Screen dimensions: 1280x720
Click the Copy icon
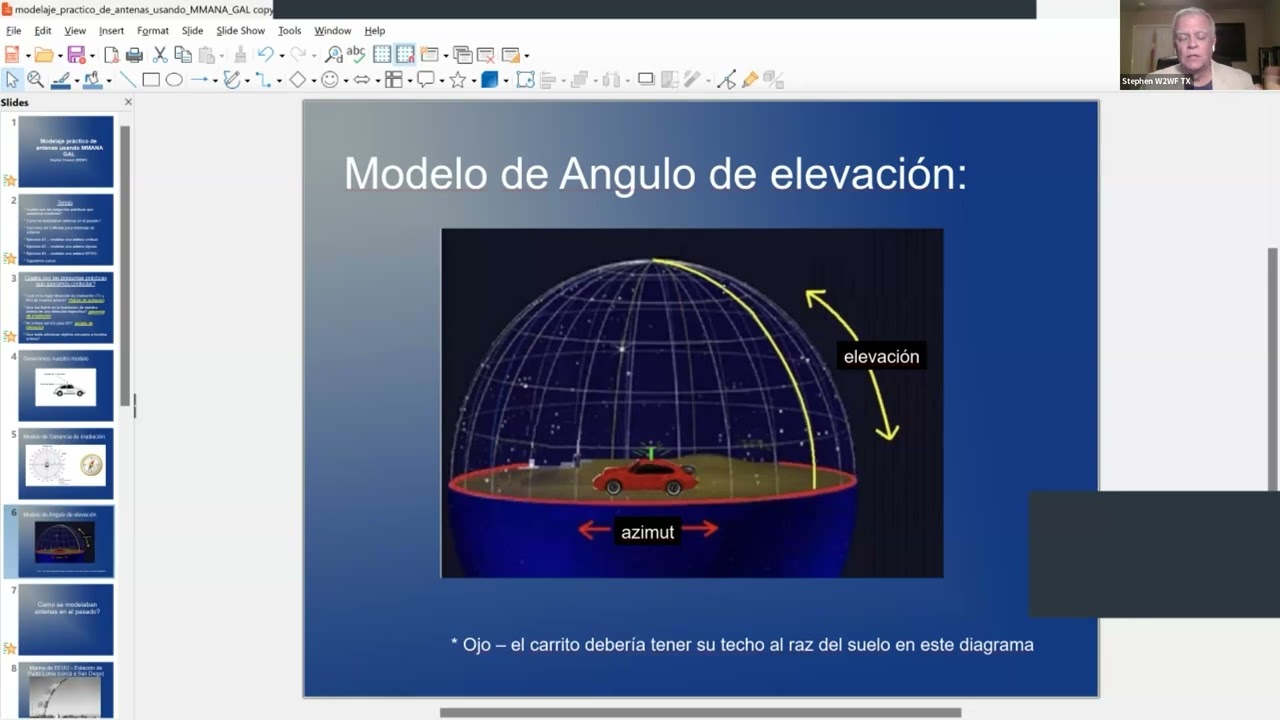(183, 54)
